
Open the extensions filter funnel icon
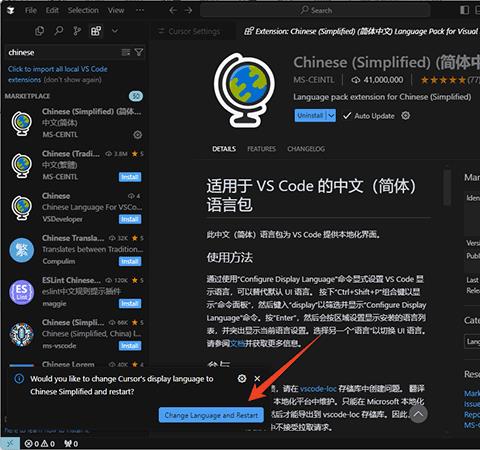(139, 52)
